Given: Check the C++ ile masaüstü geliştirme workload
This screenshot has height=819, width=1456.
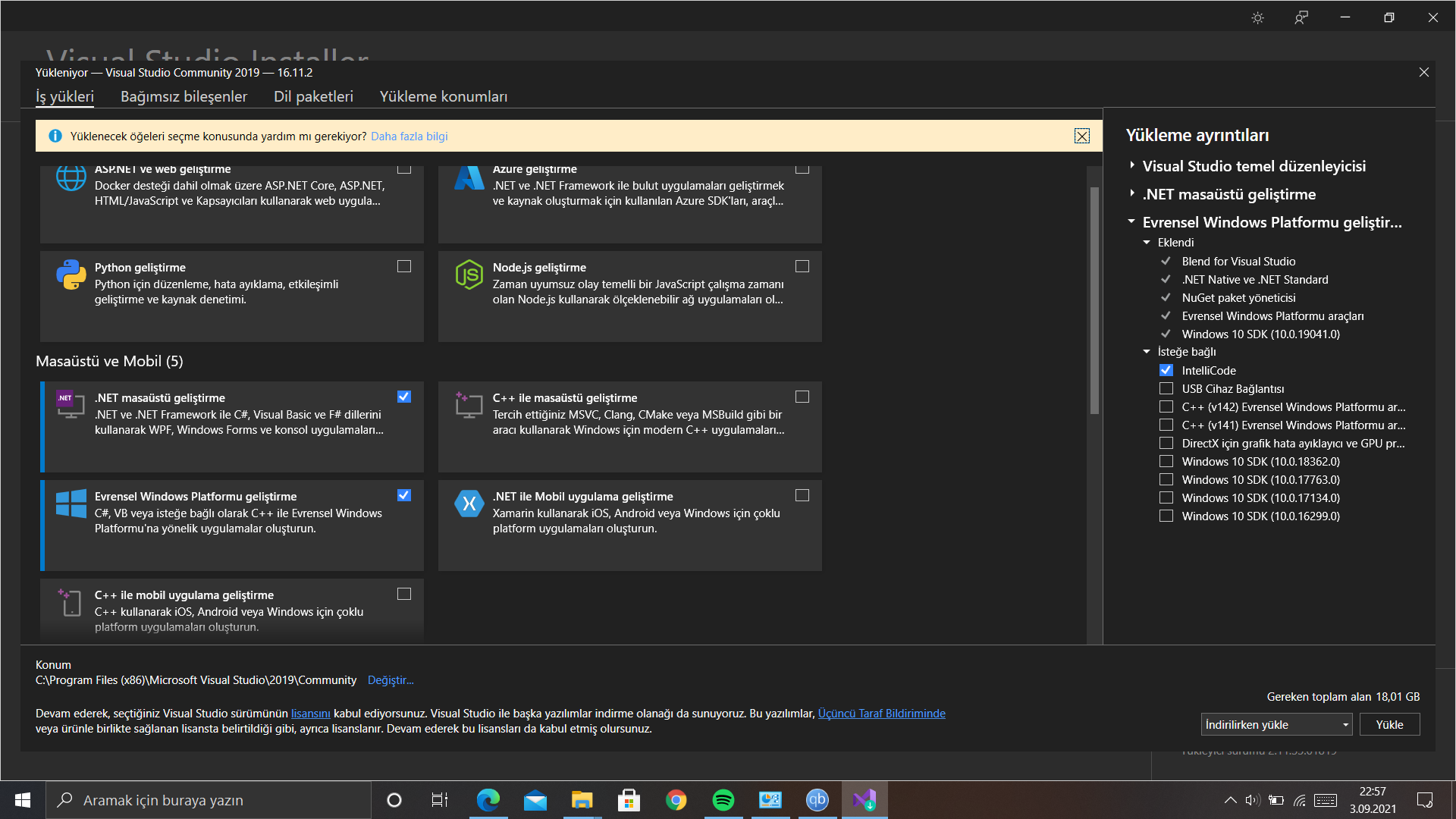Looking at the screenshot, I should [802, 397].
